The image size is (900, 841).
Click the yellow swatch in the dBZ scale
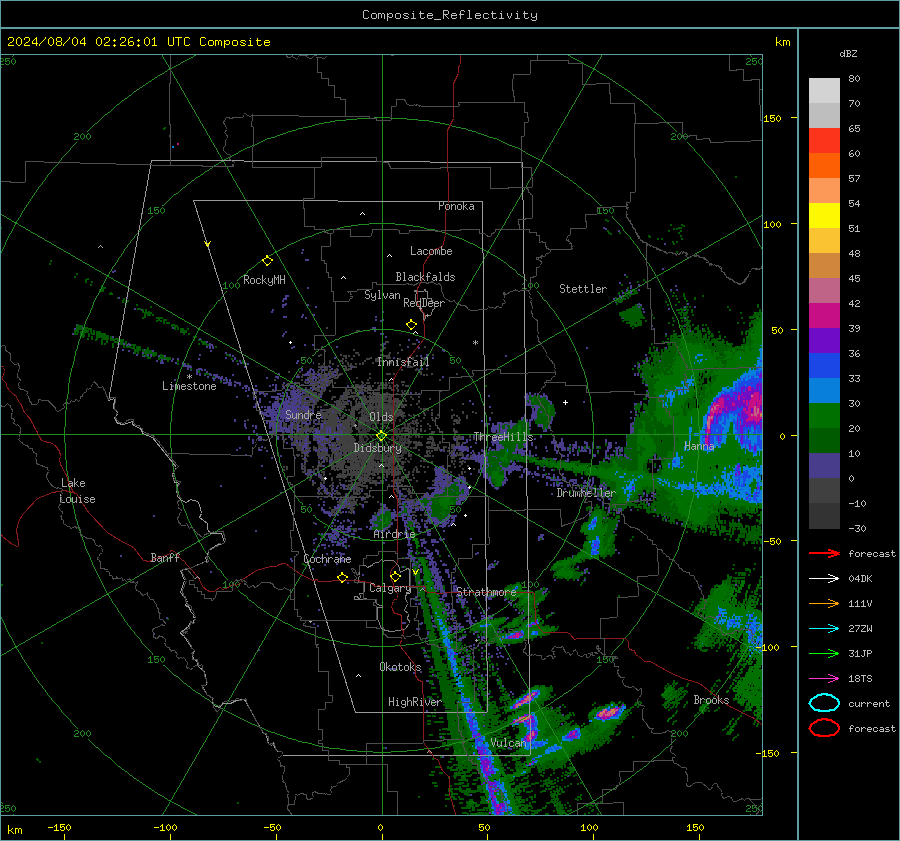(824, 215)
